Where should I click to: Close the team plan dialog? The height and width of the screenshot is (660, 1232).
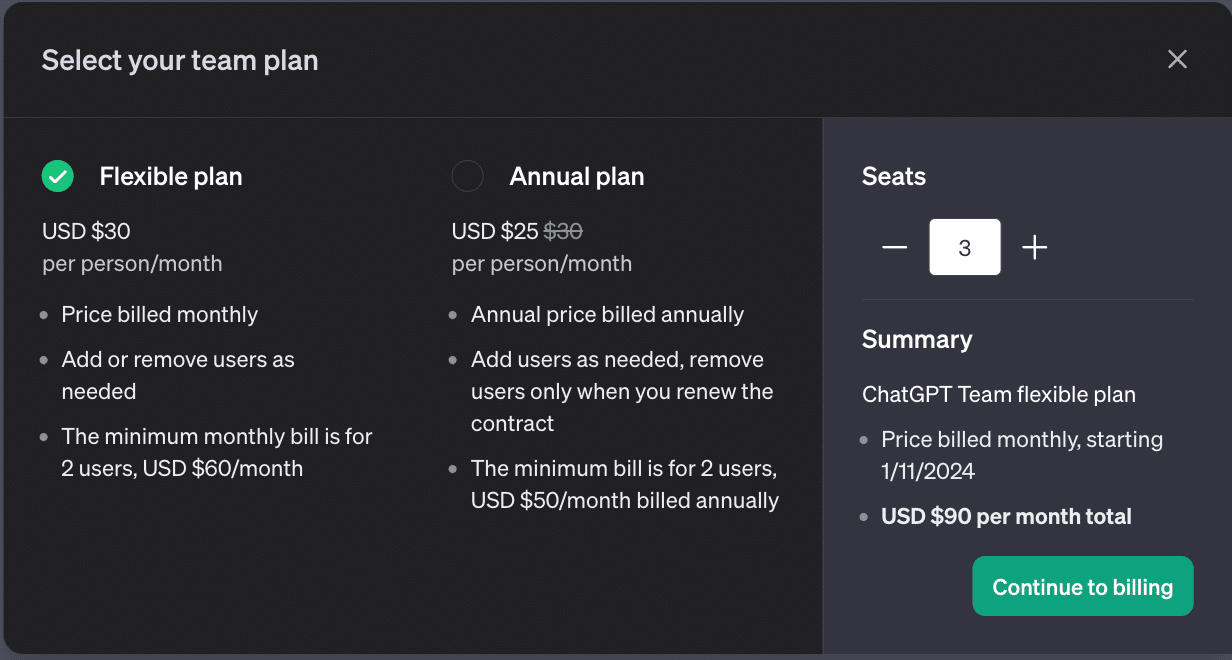(1177, 59)
